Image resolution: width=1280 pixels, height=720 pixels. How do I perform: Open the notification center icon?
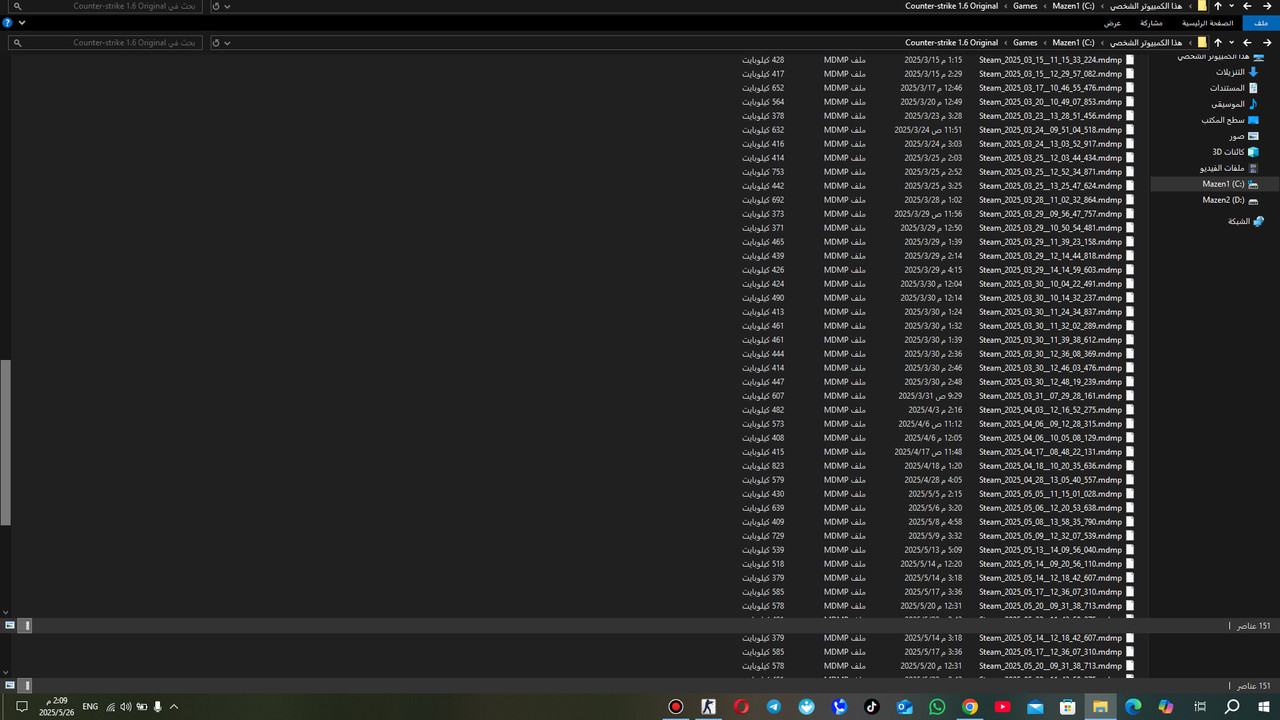(x=21, y=706)
